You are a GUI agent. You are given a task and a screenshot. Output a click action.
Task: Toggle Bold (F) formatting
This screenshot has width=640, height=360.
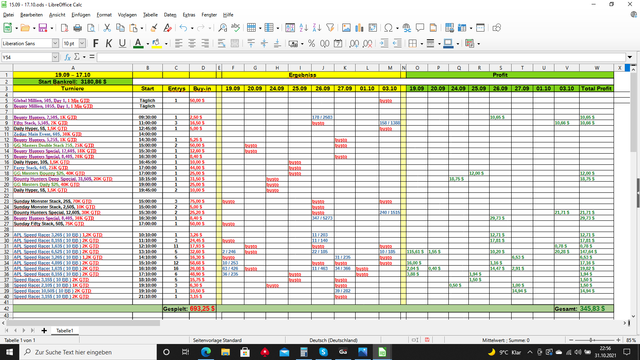coord(96,43)
